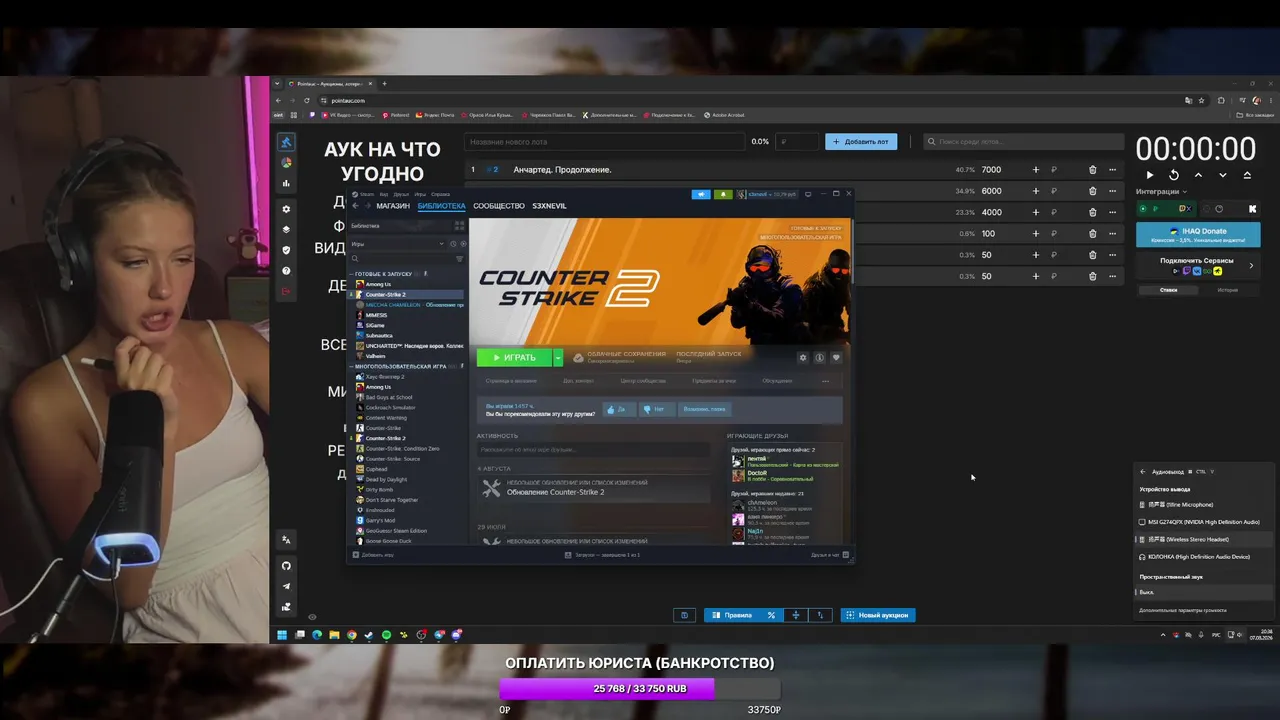Open Steam account s3xnevil dropdown

tap(772, 194)
